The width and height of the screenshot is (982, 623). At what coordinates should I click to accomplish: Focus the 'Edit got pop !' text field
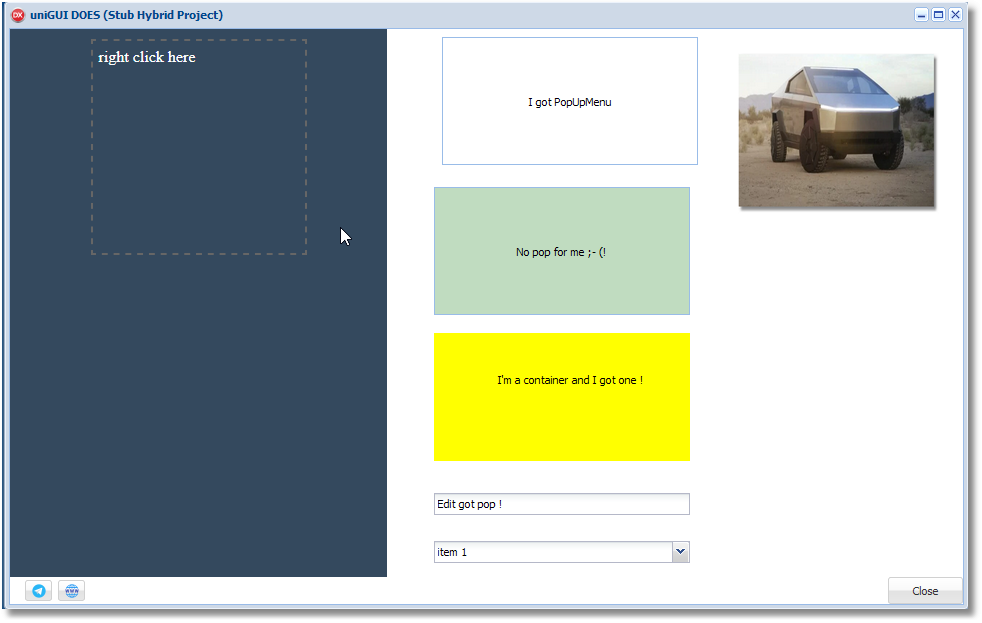point(562,504)
